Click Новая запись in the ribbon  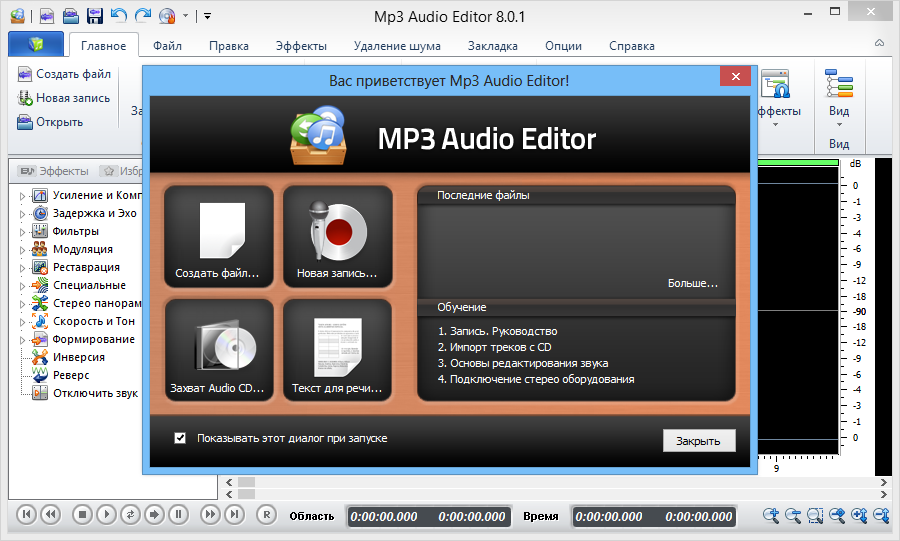pyautogui.click(x=64, y=98)
